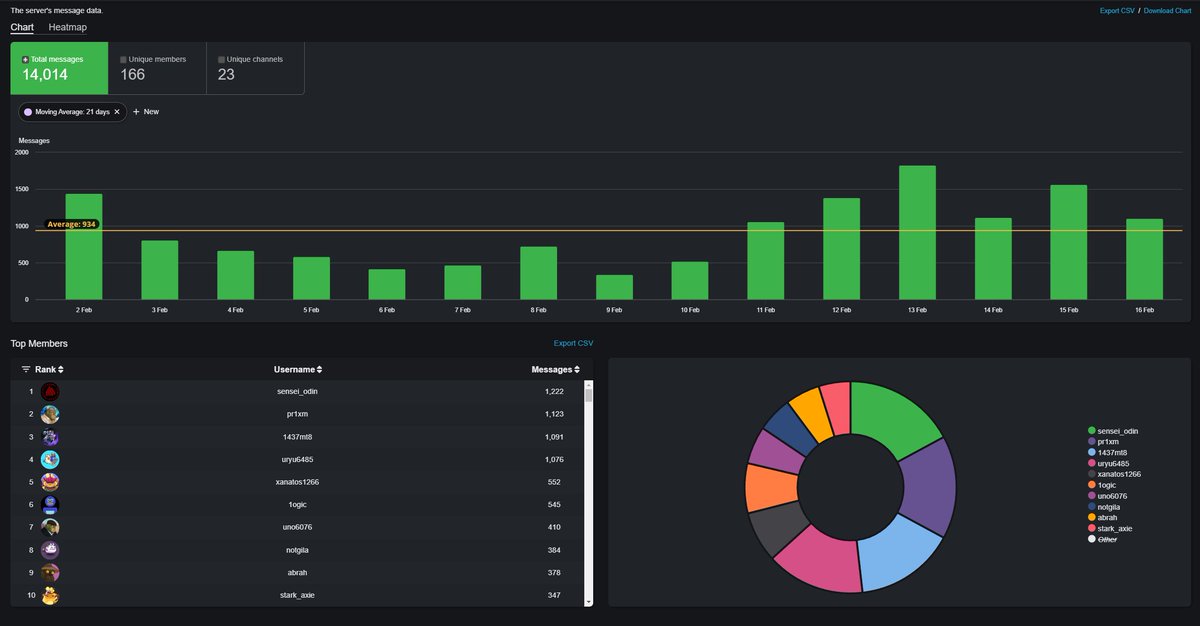Click stark_axie's avatar at rank 10
Screen dimensions: 1200x626
(x=49, y=594)
